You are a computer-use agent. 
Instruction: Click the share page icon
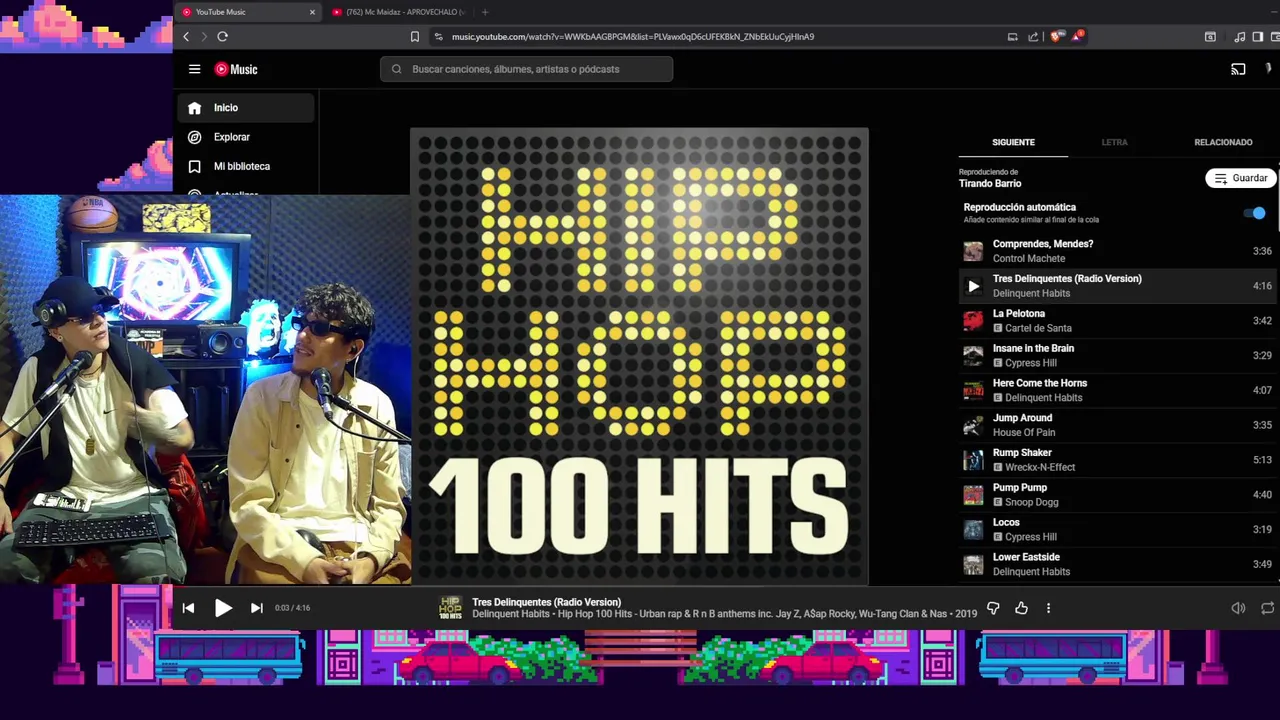1033,37
